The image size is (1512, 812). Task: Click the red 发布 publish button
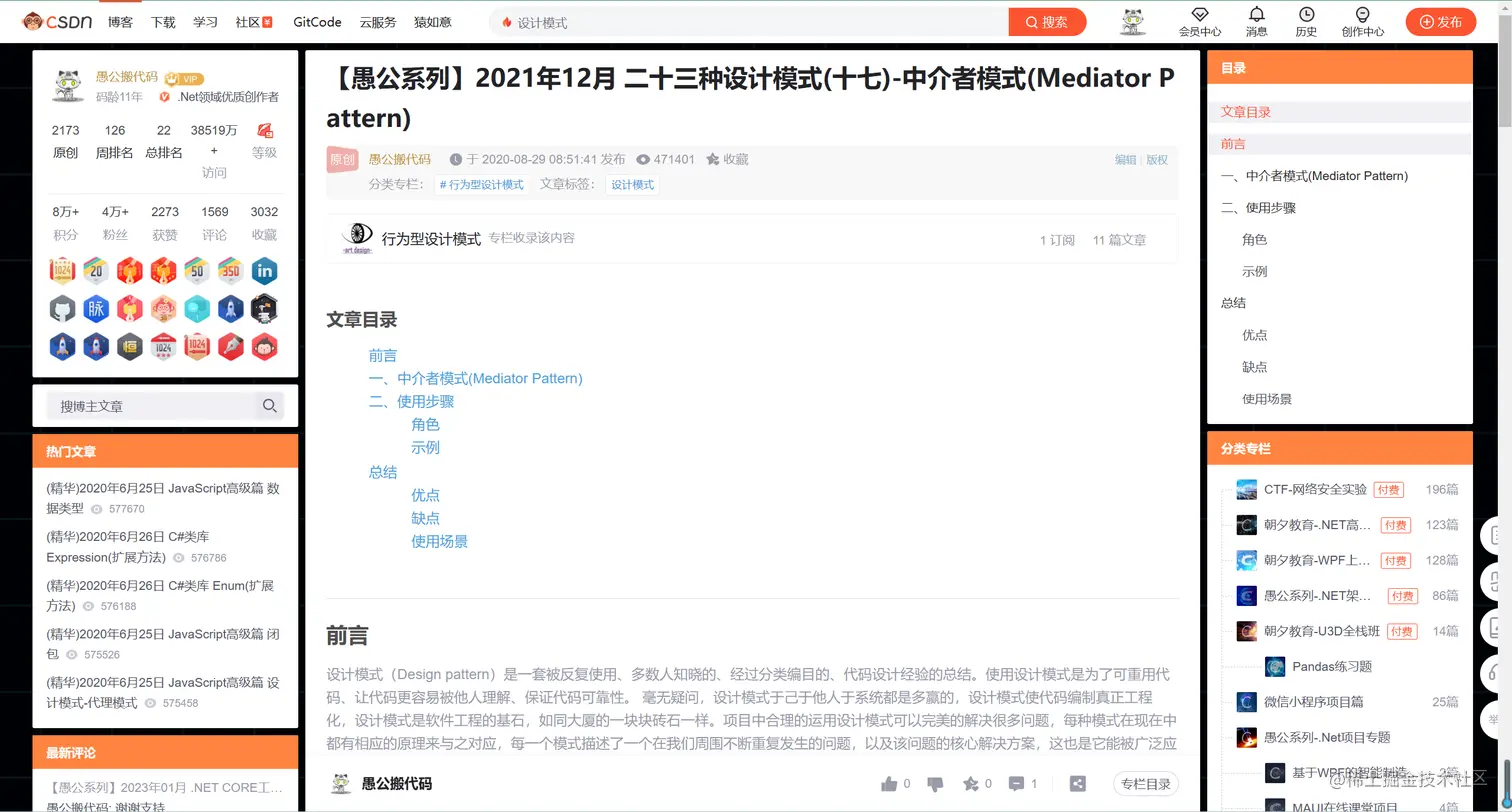click(1440, 21)
